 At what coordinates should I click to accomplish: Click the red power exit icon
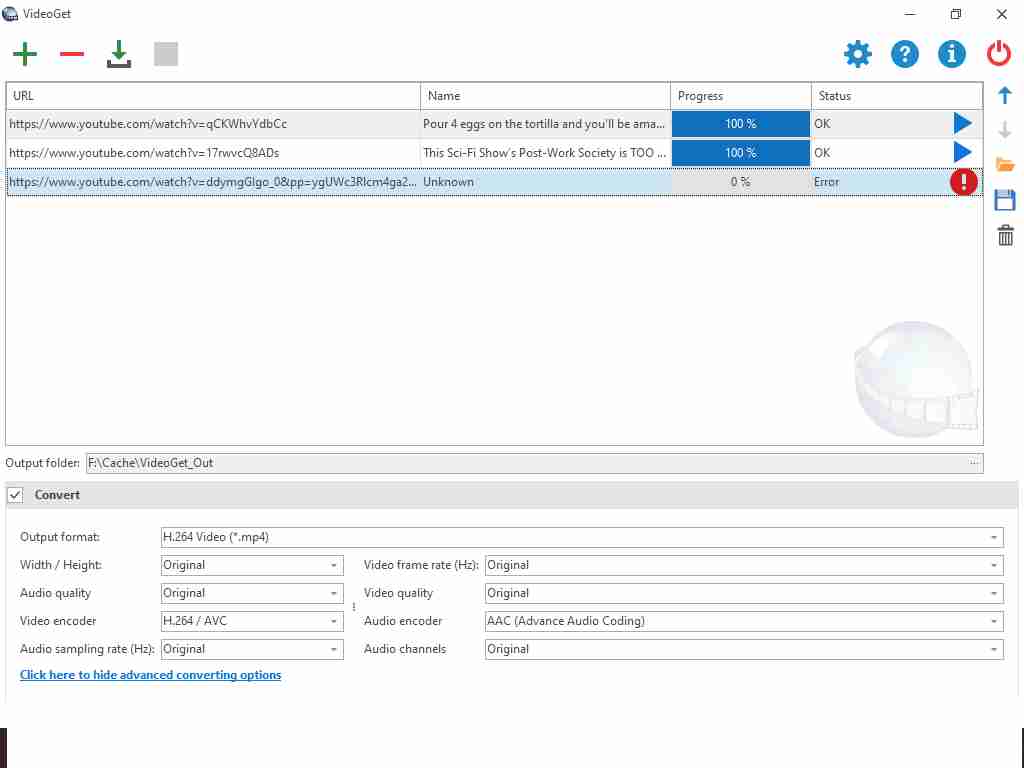coord(999,54)
